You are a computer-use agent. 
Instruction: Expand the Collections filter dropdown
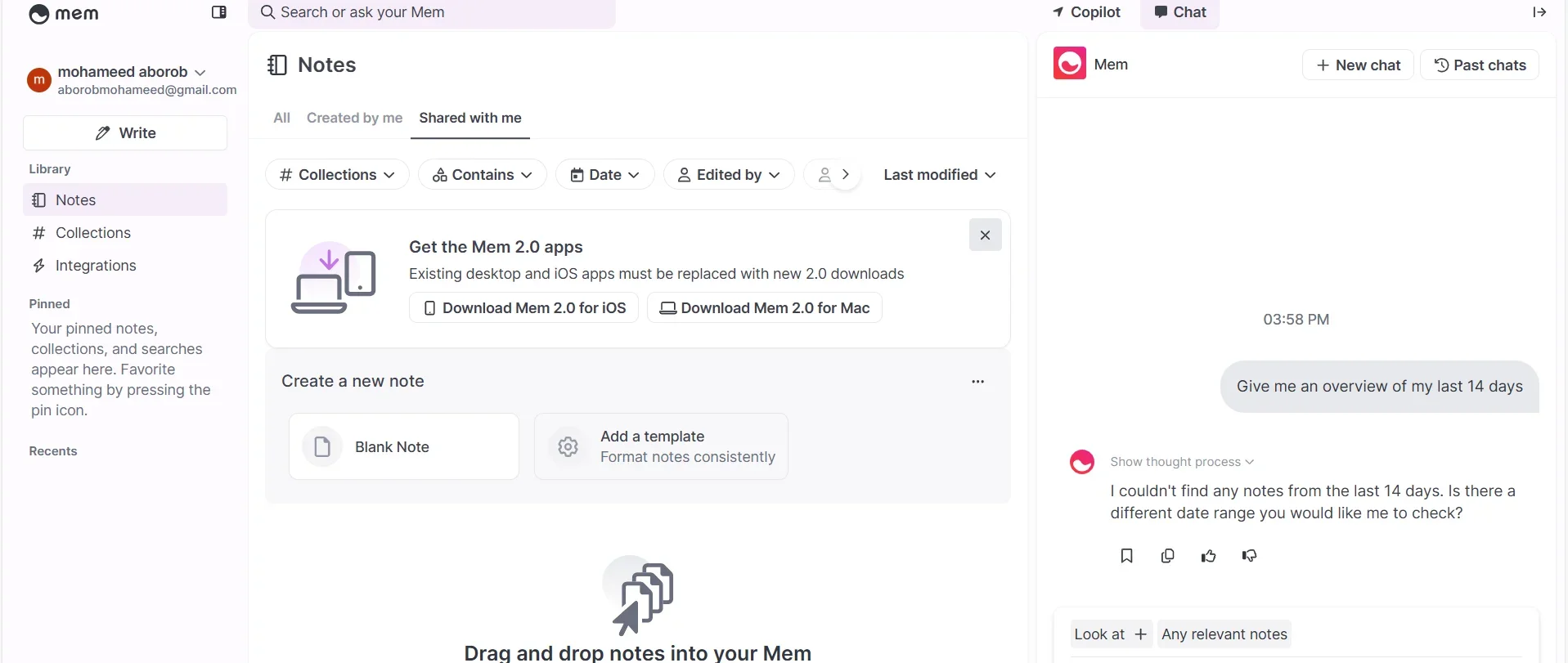click(337, 175)
